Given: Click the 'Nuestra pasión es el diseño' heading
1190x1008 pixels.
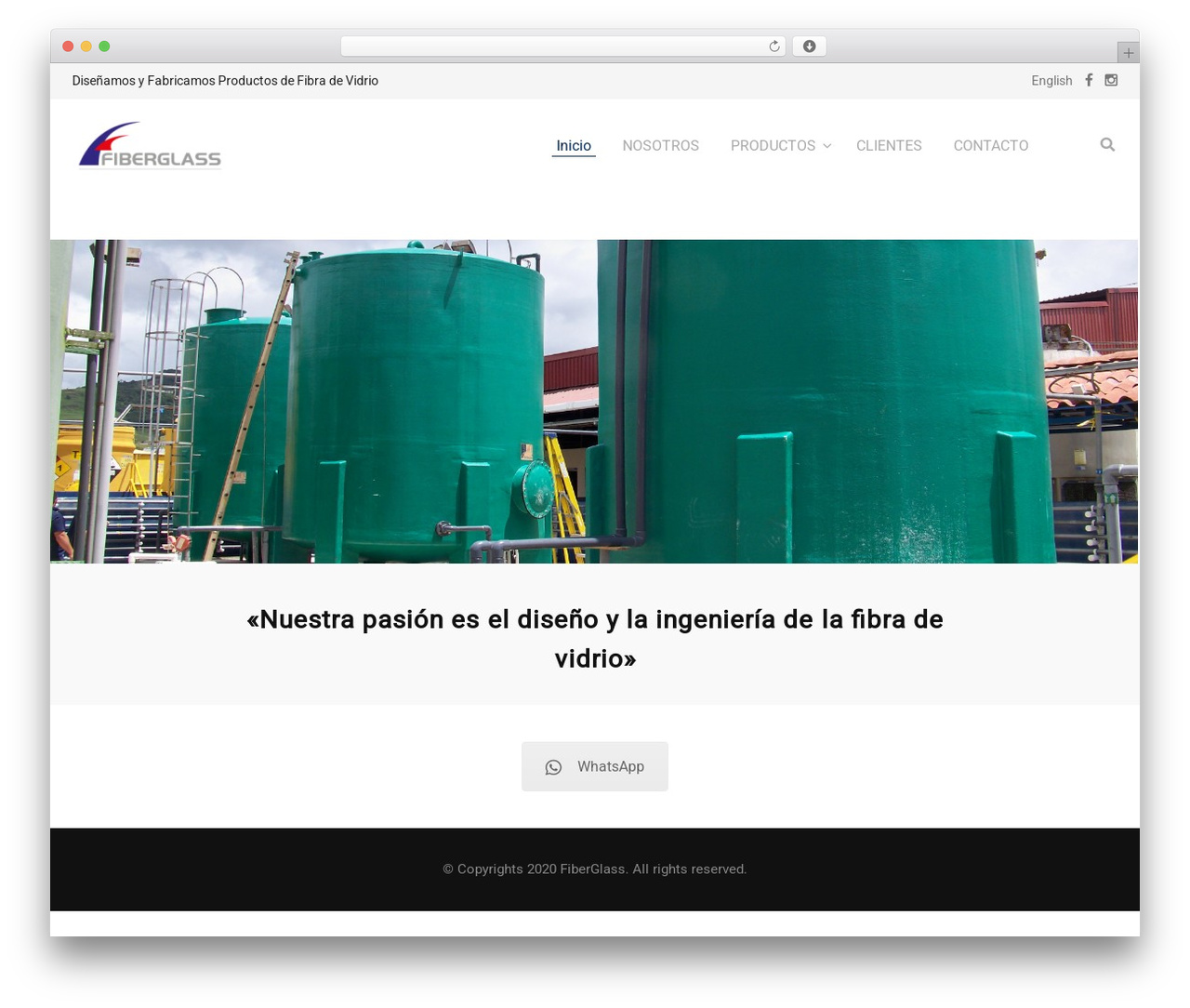Looking at the screenshot, I should tap(595, 639).
